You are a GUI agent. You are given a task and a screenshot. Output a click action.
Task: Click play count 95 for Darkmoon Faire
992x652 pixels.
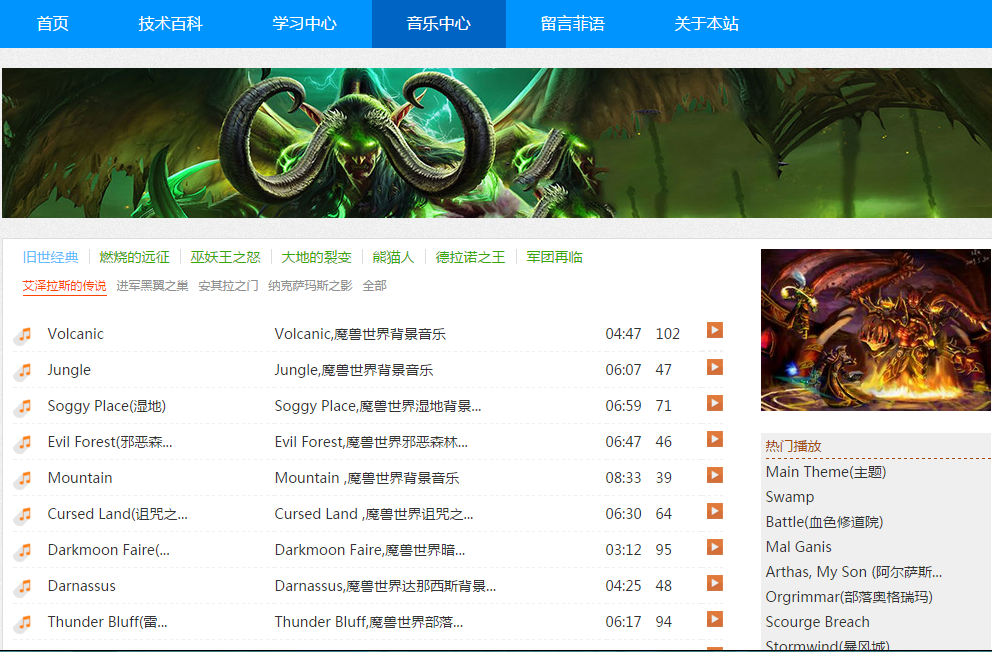point(664,550)
